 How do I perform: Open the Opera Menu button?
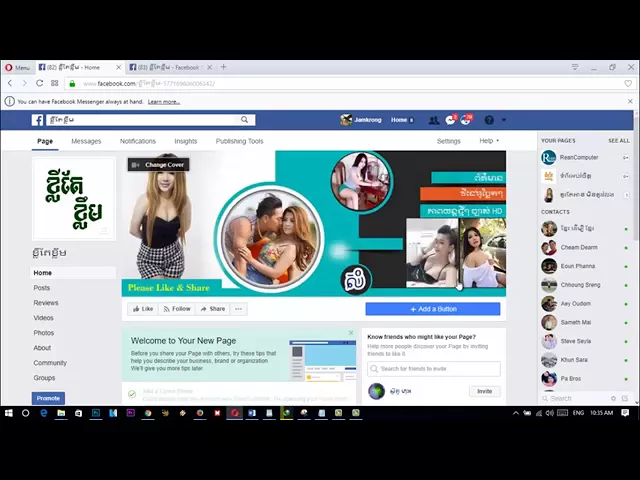point(17,67)
